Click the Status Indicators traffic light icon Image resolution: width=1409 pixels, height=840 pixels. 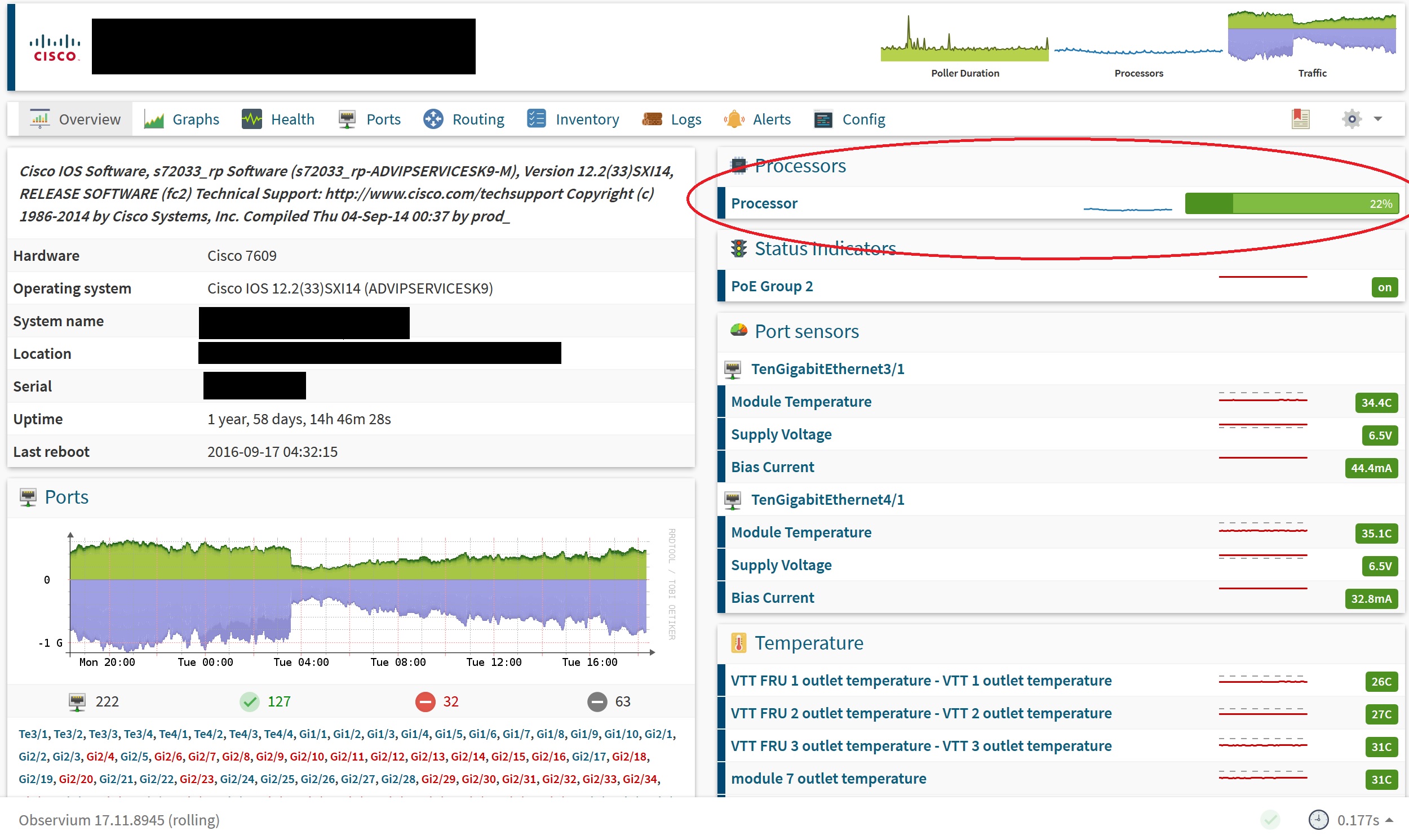[x=738, y=248]
